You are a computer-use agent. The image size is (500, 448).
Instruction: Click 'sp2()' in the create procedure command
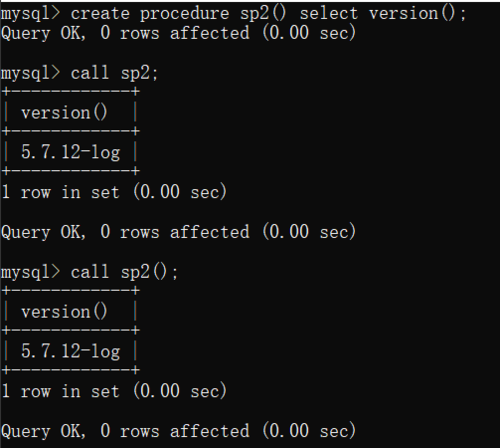coord(263,14)
